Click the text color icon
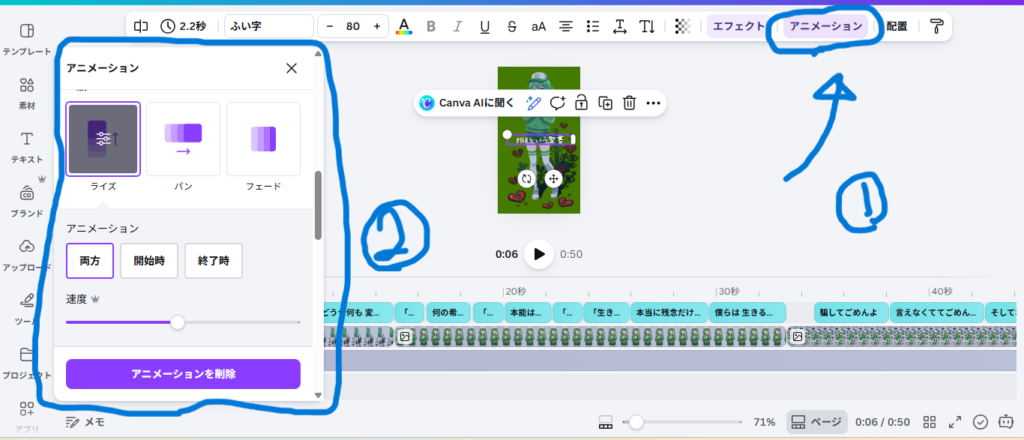This screenshot has width=1024, height=440. pos(404,26)
